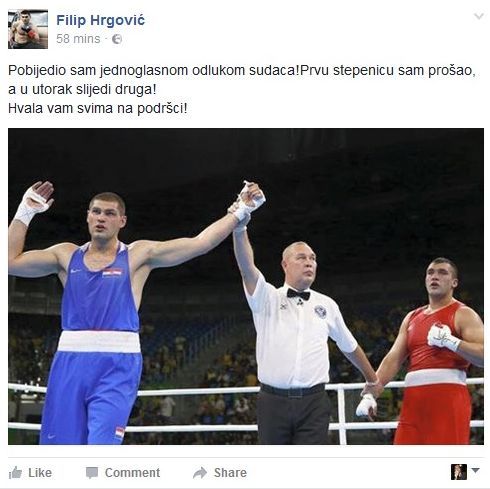Image resolution: width=490 pixels, height=489 pixels.
Task: Click the 'Like' text button
Action: (x=40, y=473)
